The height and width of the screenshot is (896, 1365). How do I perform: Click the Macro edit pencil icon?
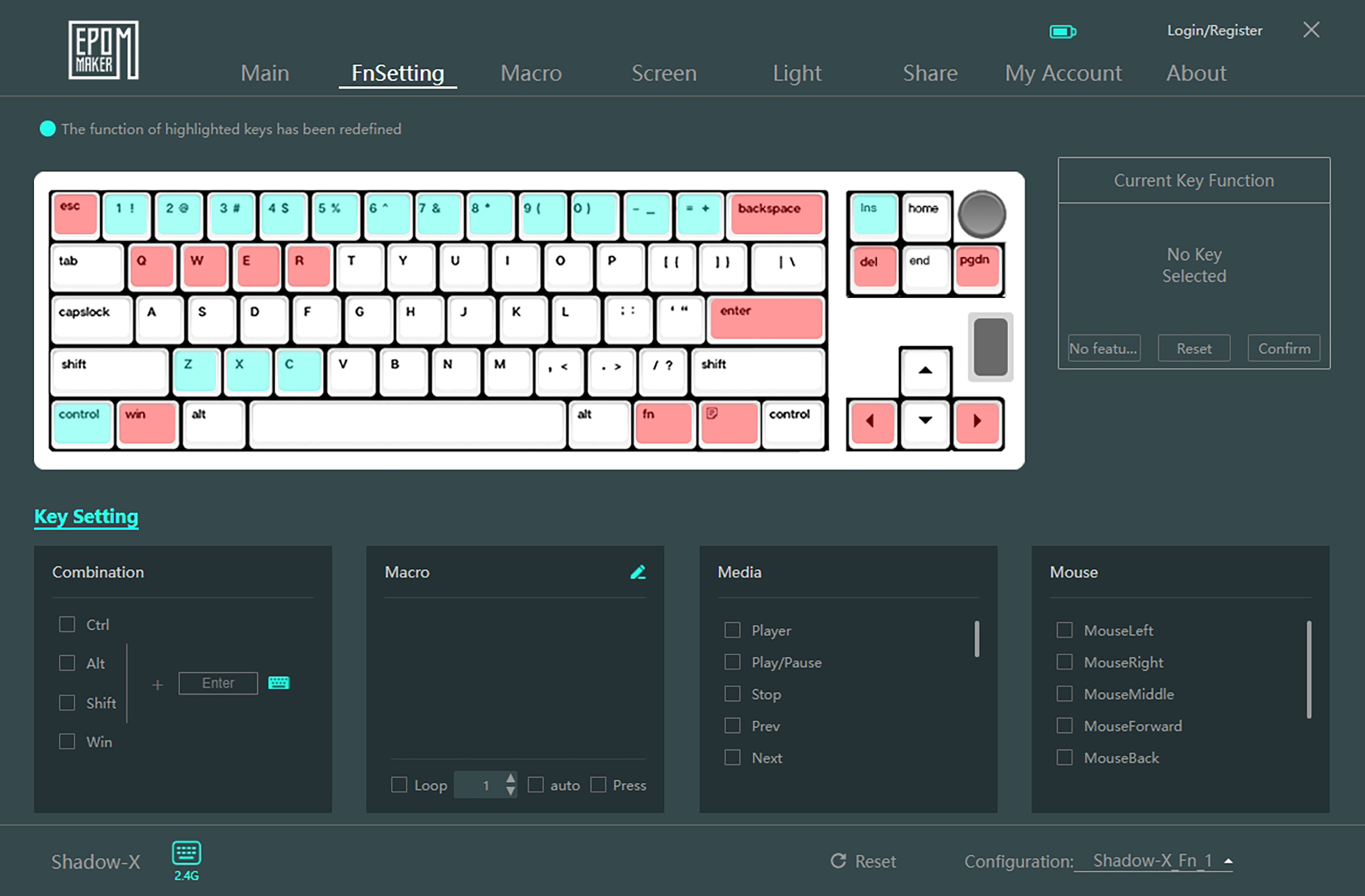(x=637, y=572)
